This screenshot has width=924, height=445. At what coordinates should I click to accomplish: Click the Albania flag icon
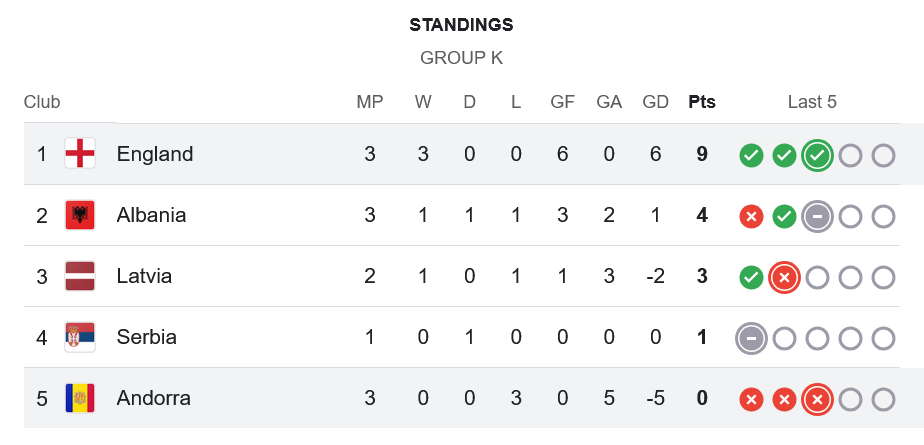pyautogui.click(x=80, y=215)
